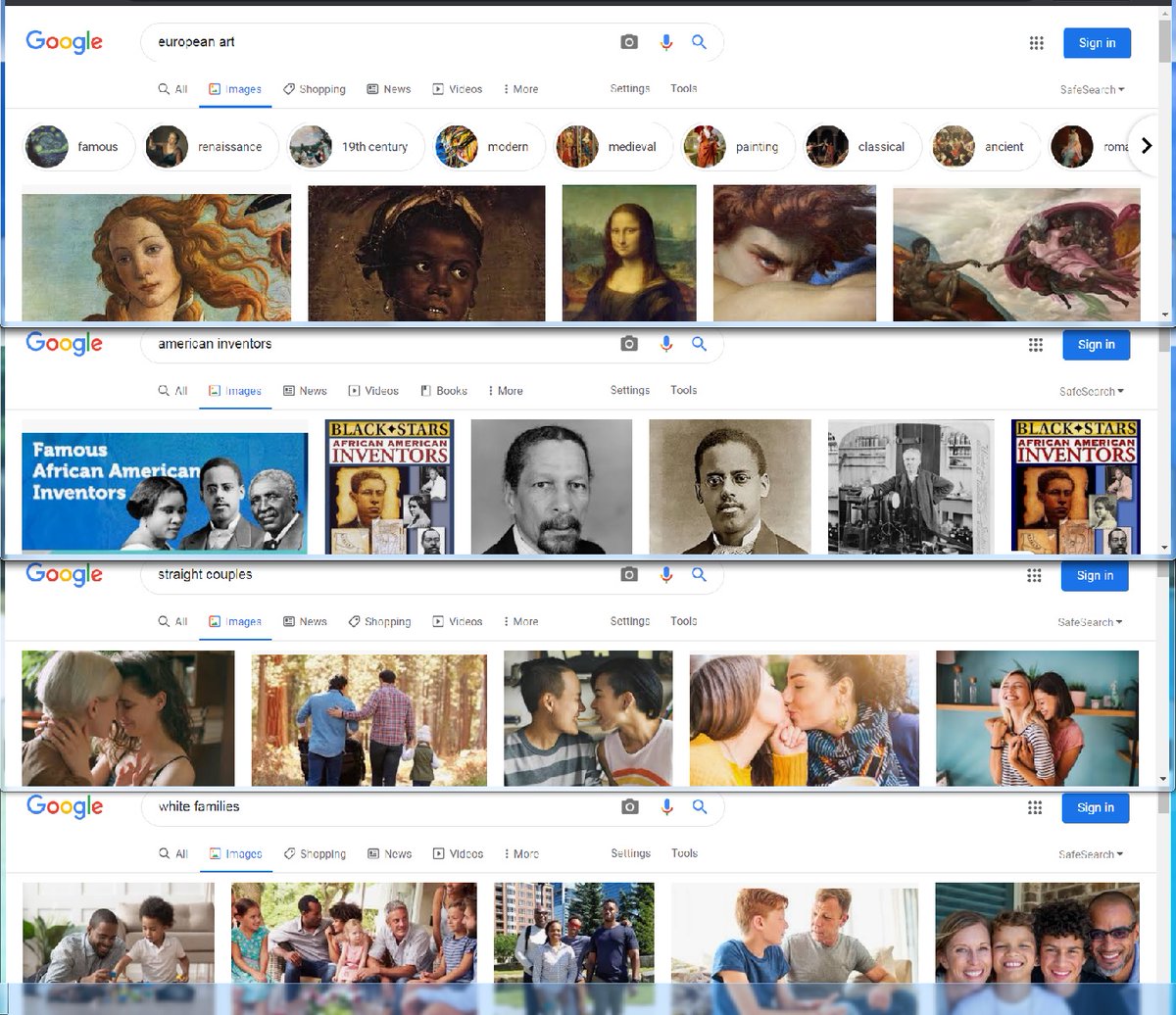The image size is (1176, 1015).
Task: Click Sign in button in american inventors window
Action: (1096, 345)
